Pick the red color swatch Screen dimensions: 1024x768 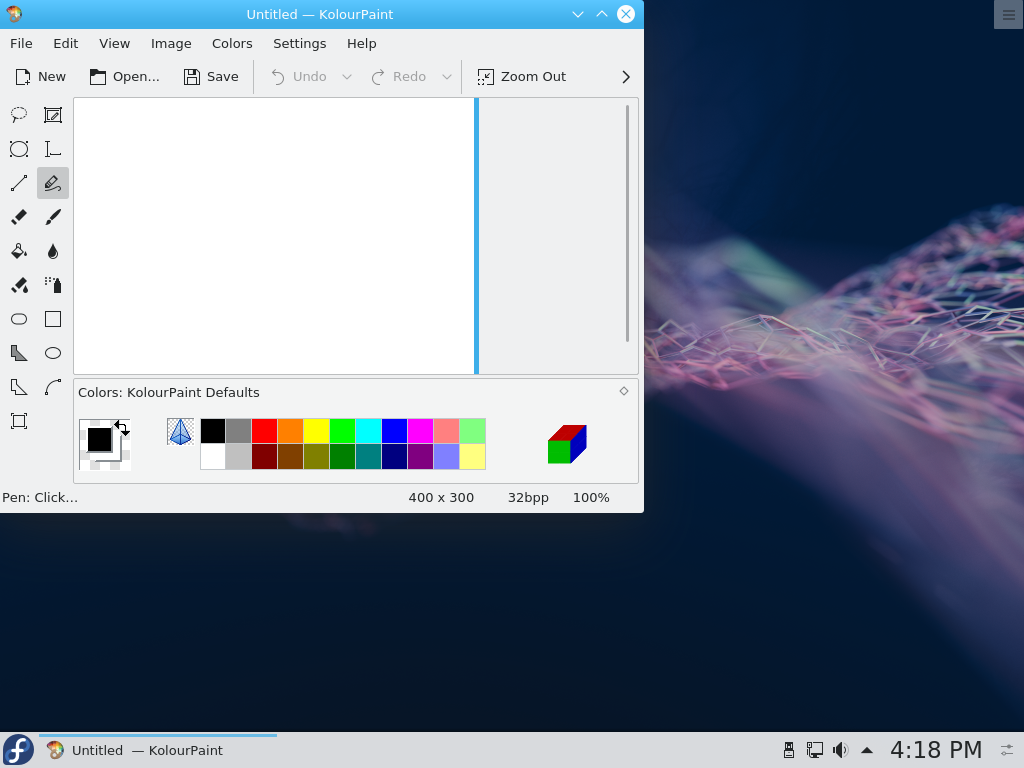(264, 431)
